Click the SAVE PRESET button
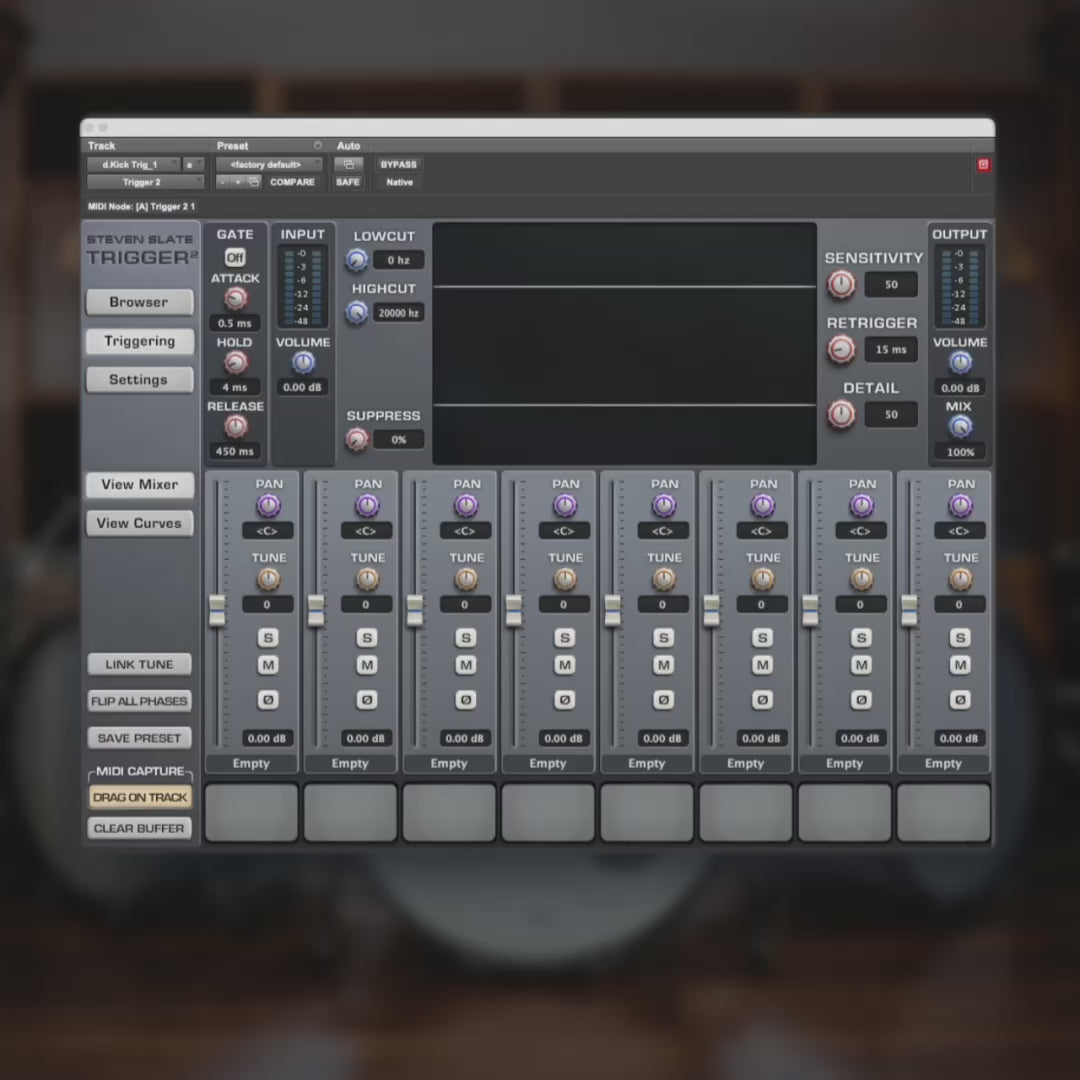The image size is (1080, 1080). (x=139, y=738)
